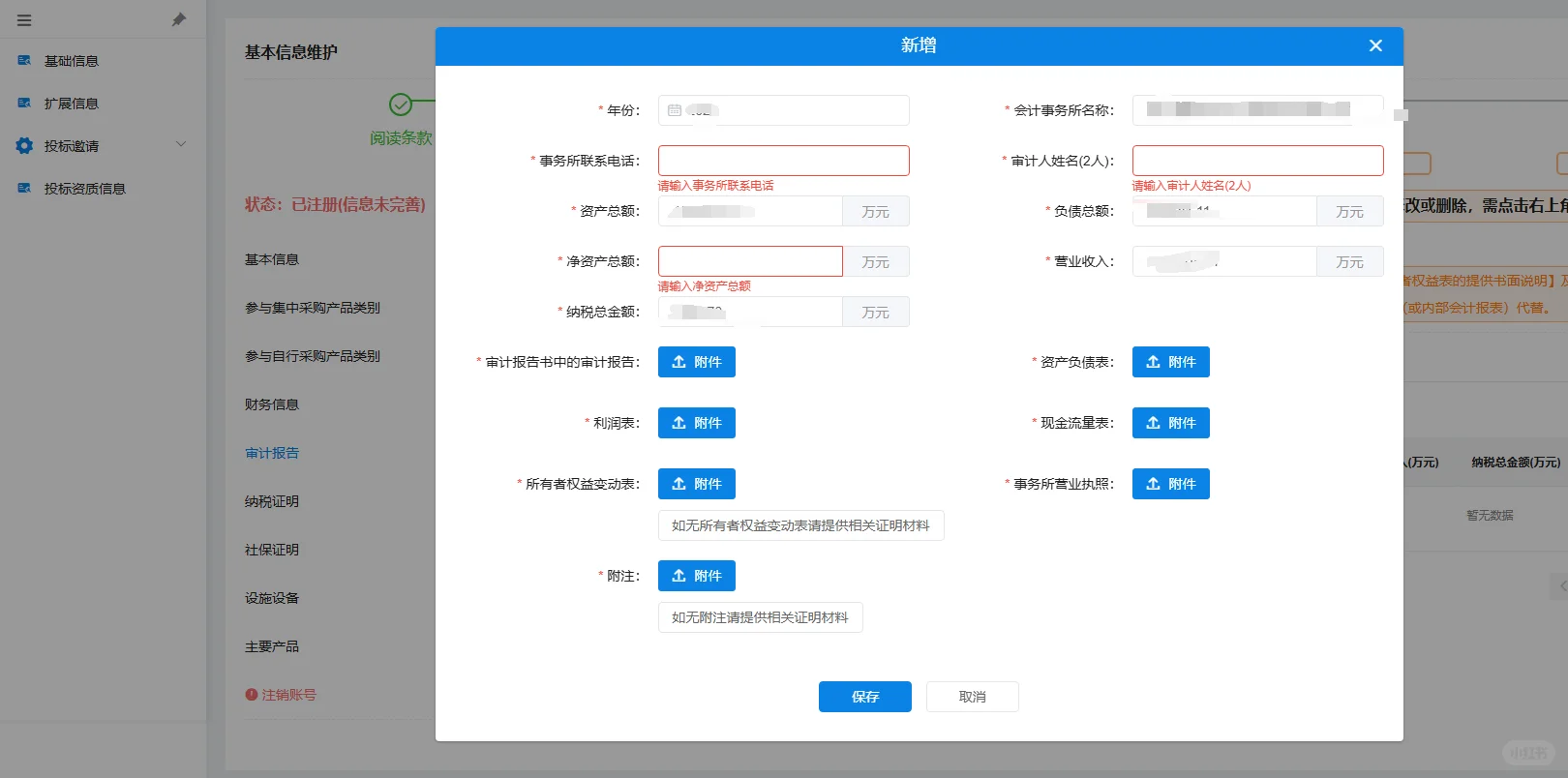Upload attachment for 事务所营业执照

pos(1171,484)
